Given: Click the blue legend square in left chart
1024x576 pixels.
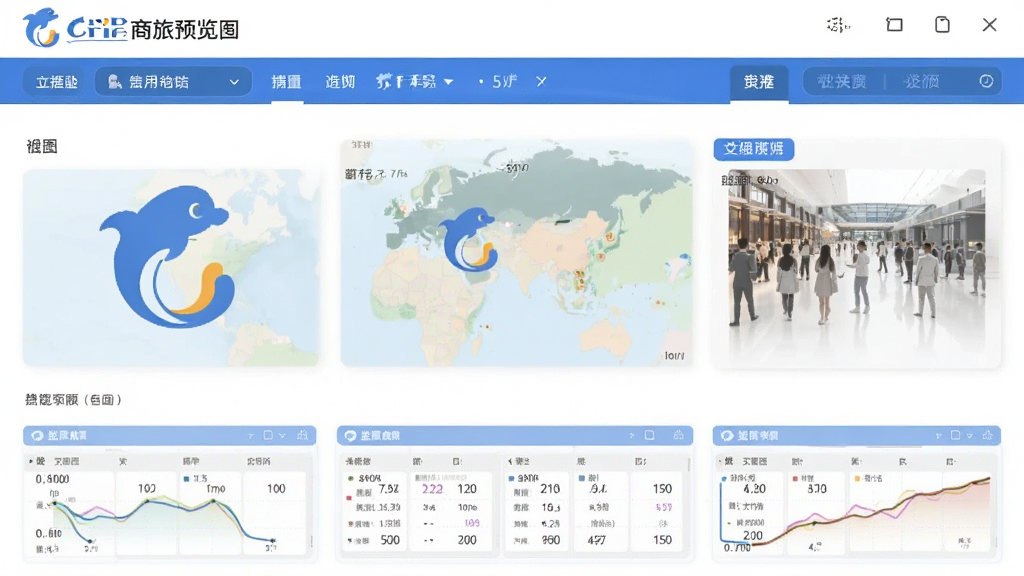Looking at the screenshot, I should tap(186, 479).
